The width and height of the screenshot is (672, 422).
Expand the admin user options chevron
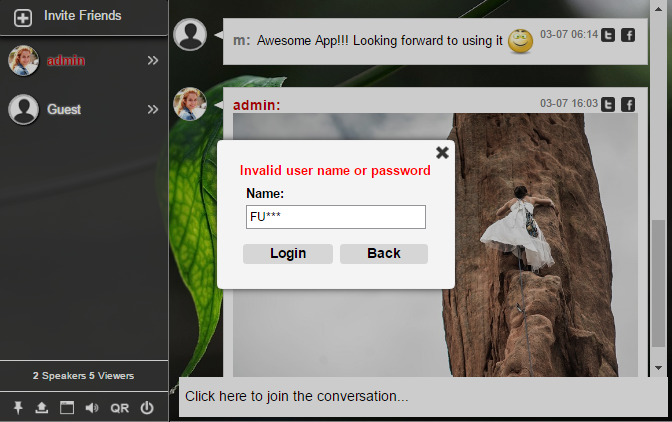153,61
